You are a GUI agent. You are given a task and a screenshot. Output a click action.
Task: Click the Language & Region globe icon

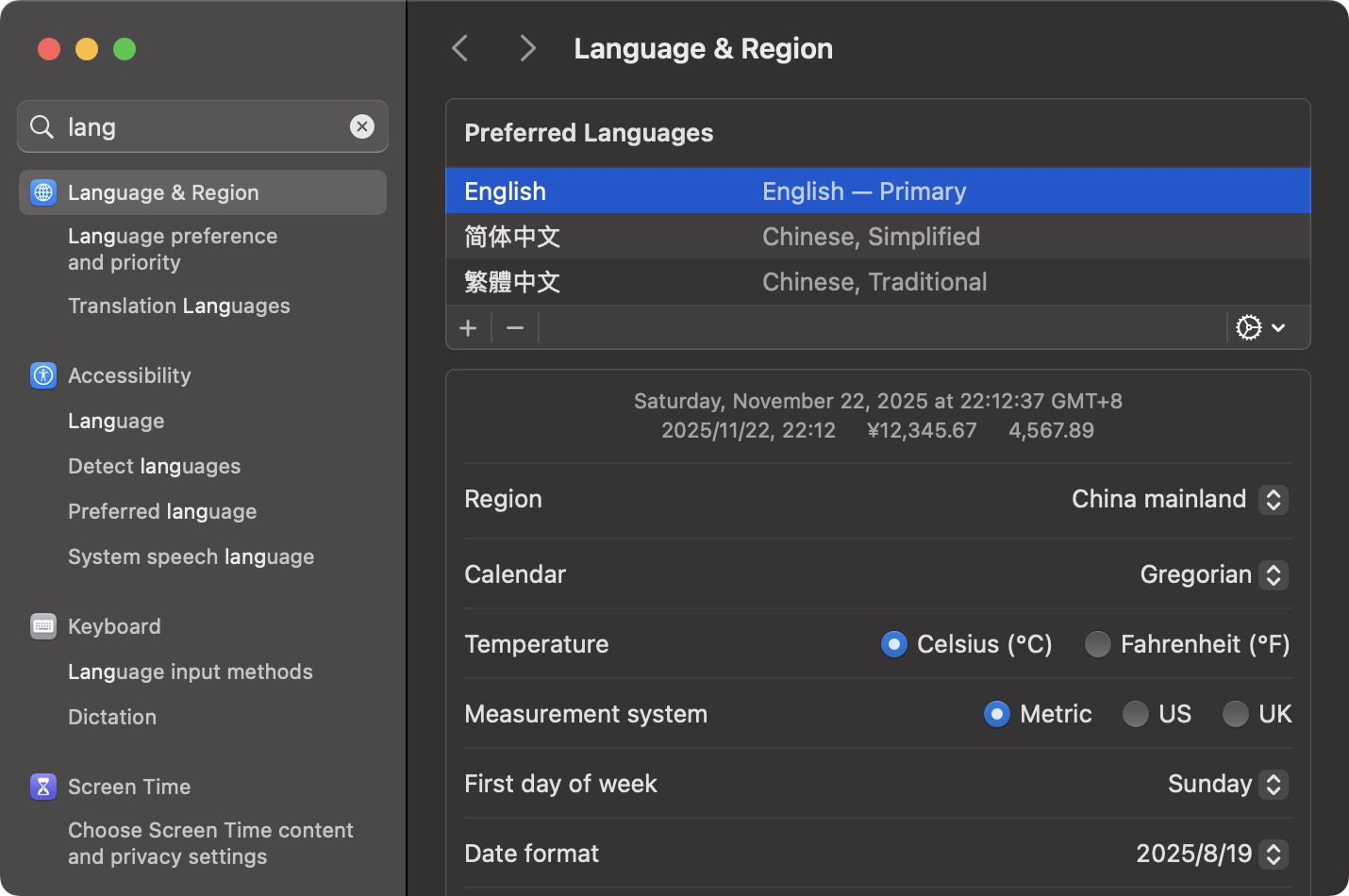coord(42,192)
